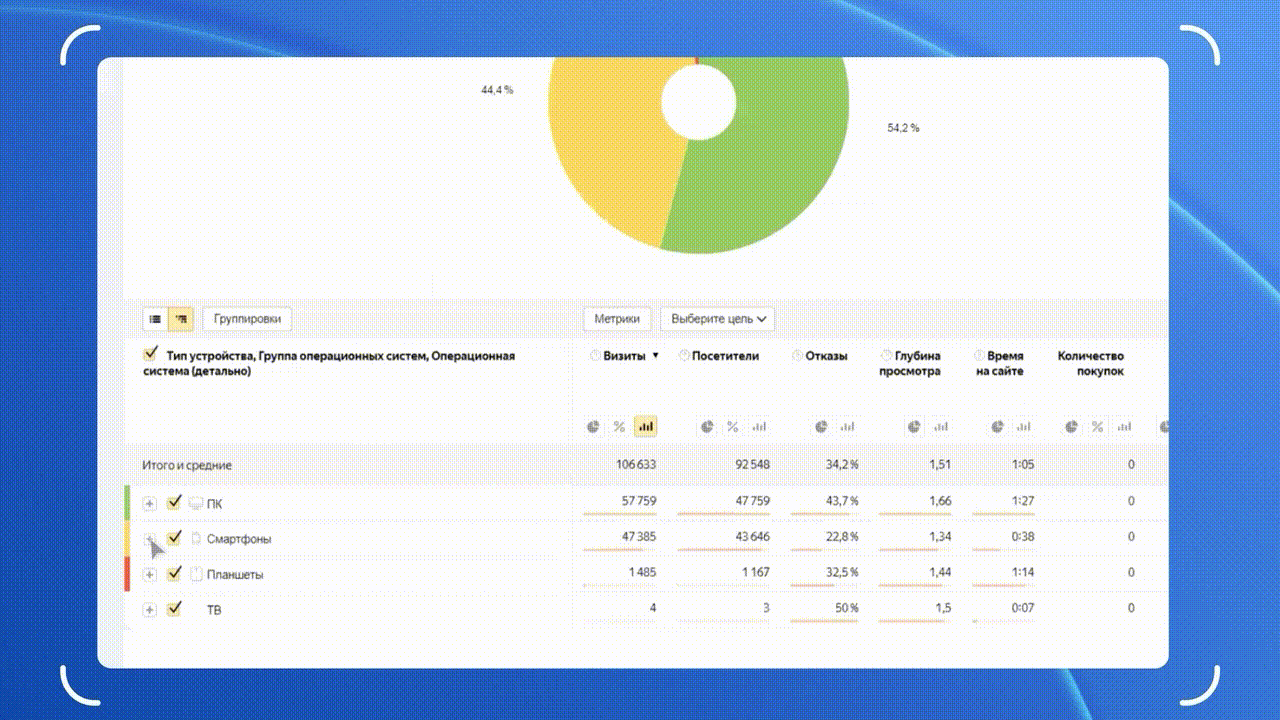Toggle percent display under Посетители
1280x720 pixels.
(733, 427)
